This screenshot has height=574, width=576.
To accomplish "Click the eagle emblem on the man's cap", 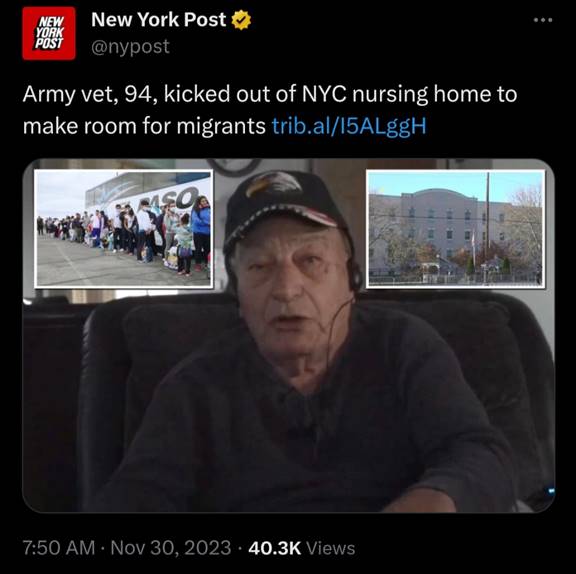I will (273, 184).
